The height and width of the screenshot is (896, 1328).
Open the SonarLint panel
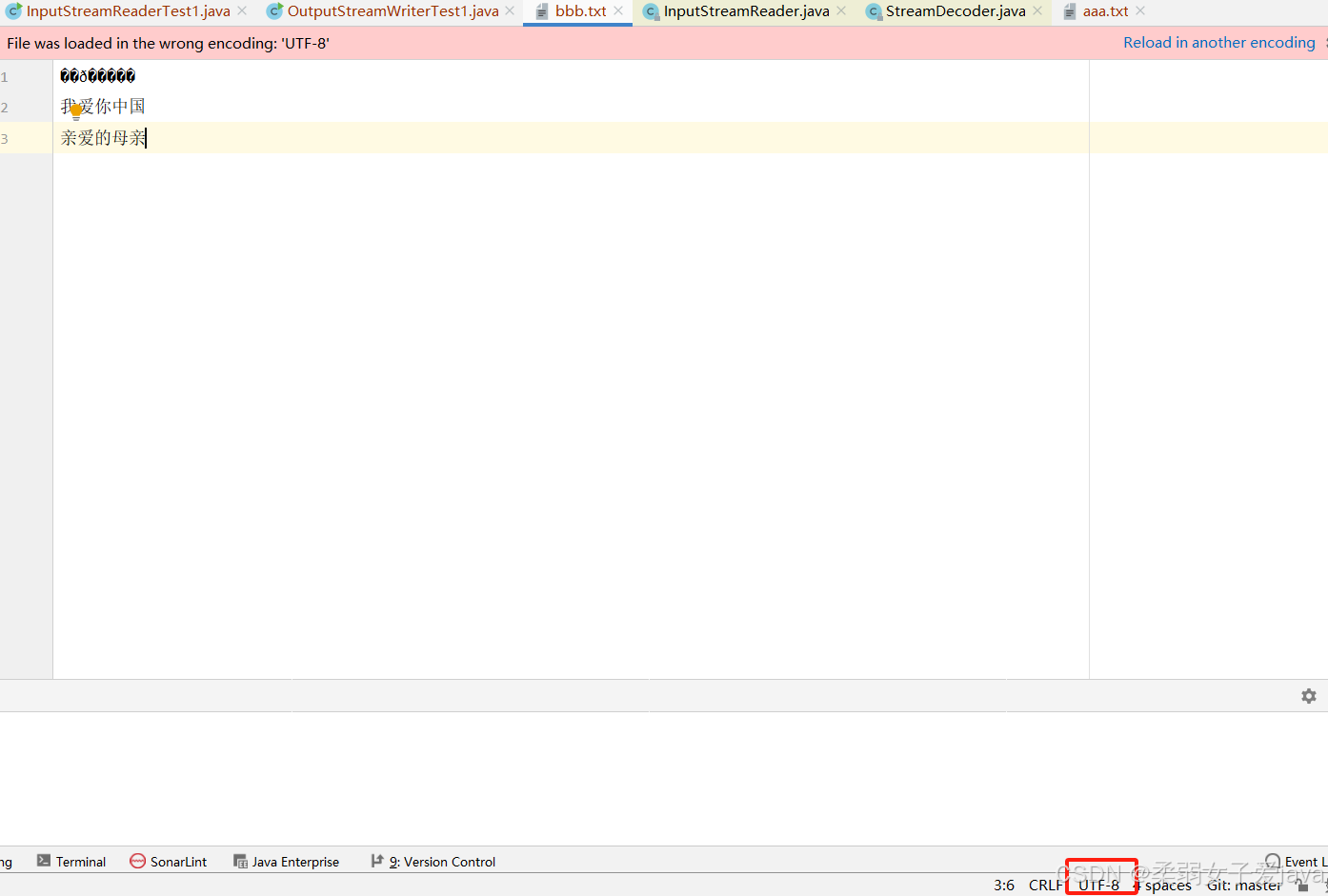(x=177, y=862)
